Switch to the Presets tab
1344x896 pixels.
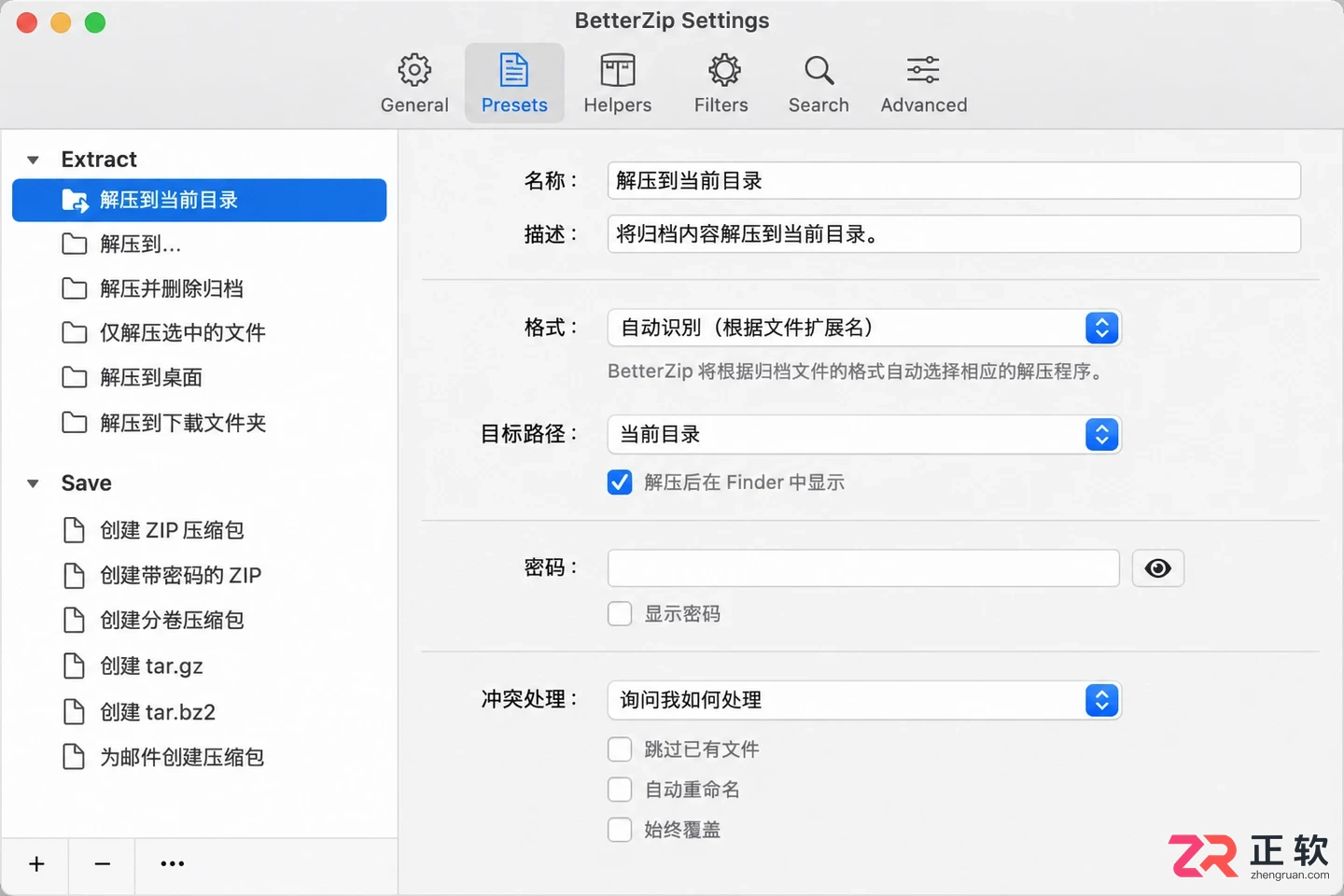(514, 83)
